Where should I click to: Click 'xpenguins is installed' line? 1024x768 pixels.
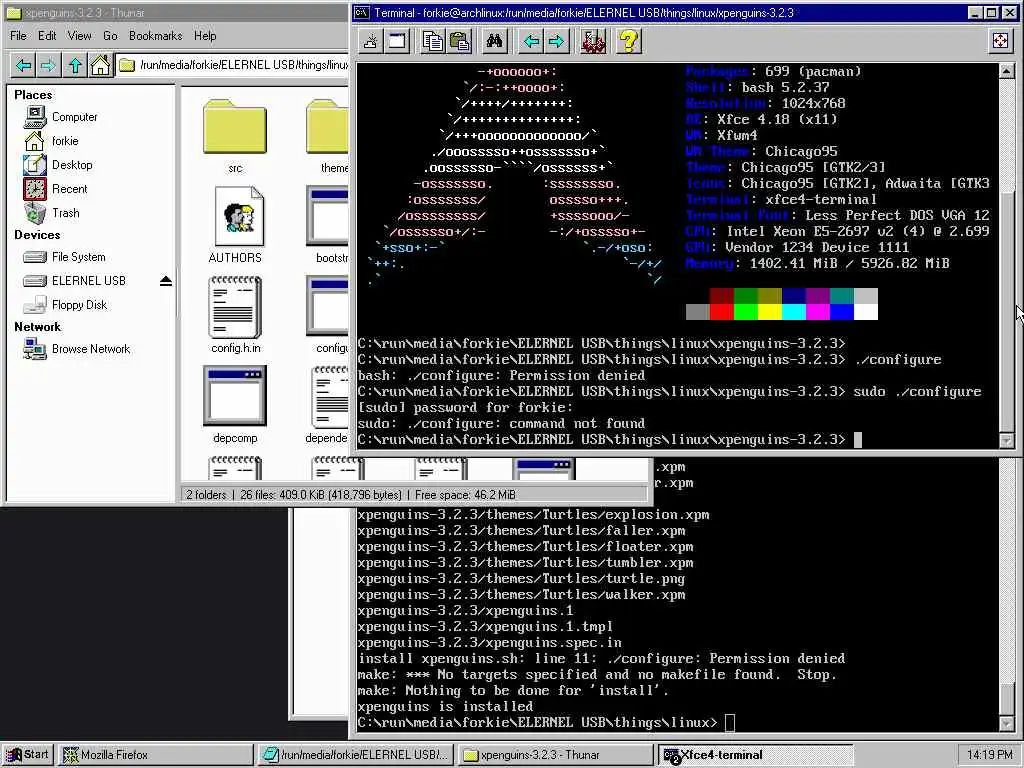click(445, 707)
